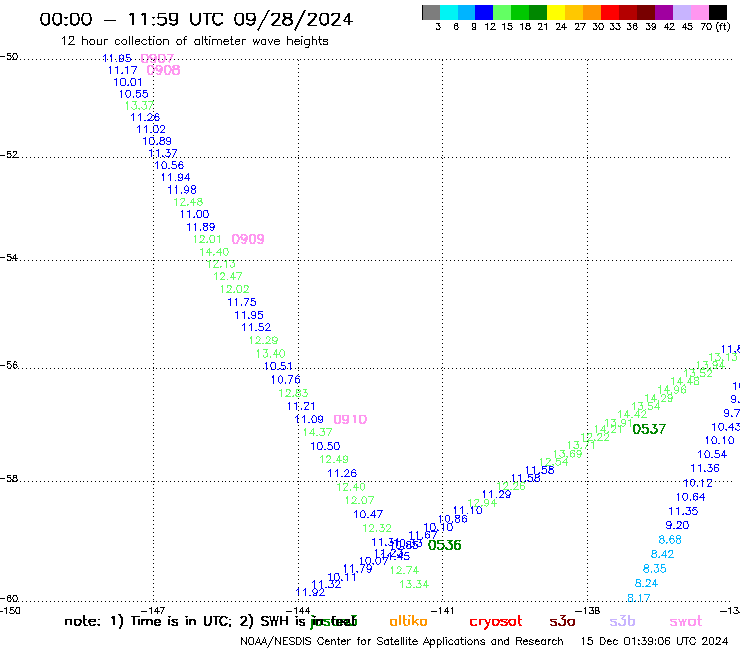Click the s3a satellite legend label
The image size is (740, 650).
tap(562, 622)
